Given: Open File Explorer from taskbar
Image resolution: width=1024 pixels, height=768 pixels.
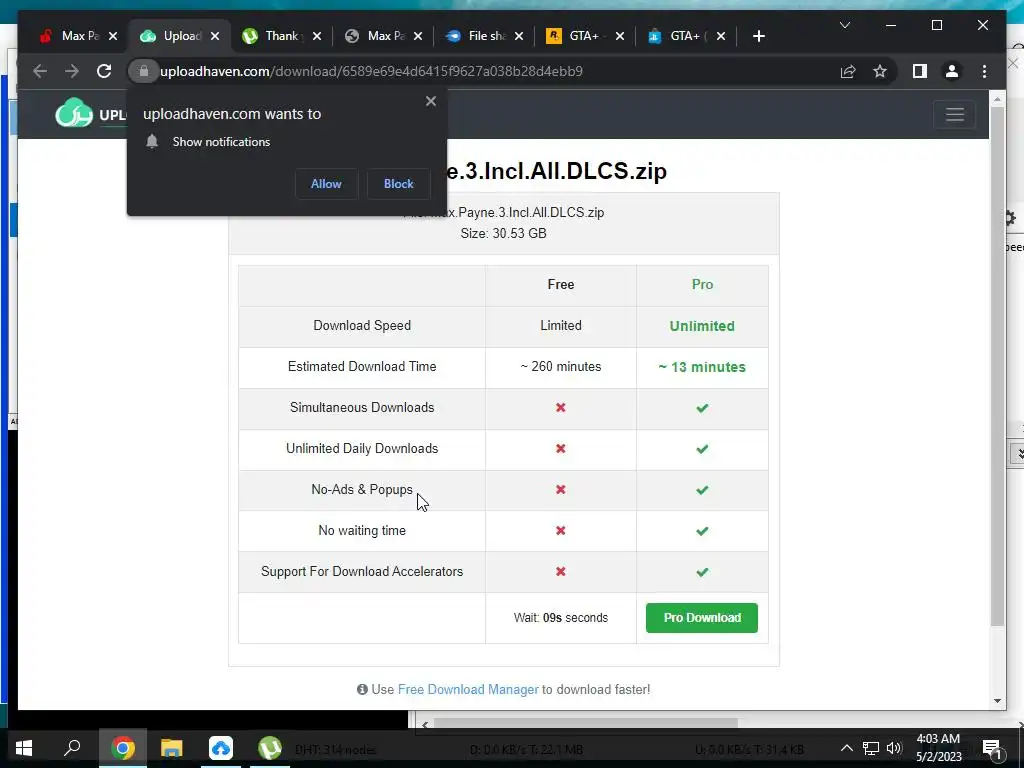Looking at the screenshot, I should [172, 748].
